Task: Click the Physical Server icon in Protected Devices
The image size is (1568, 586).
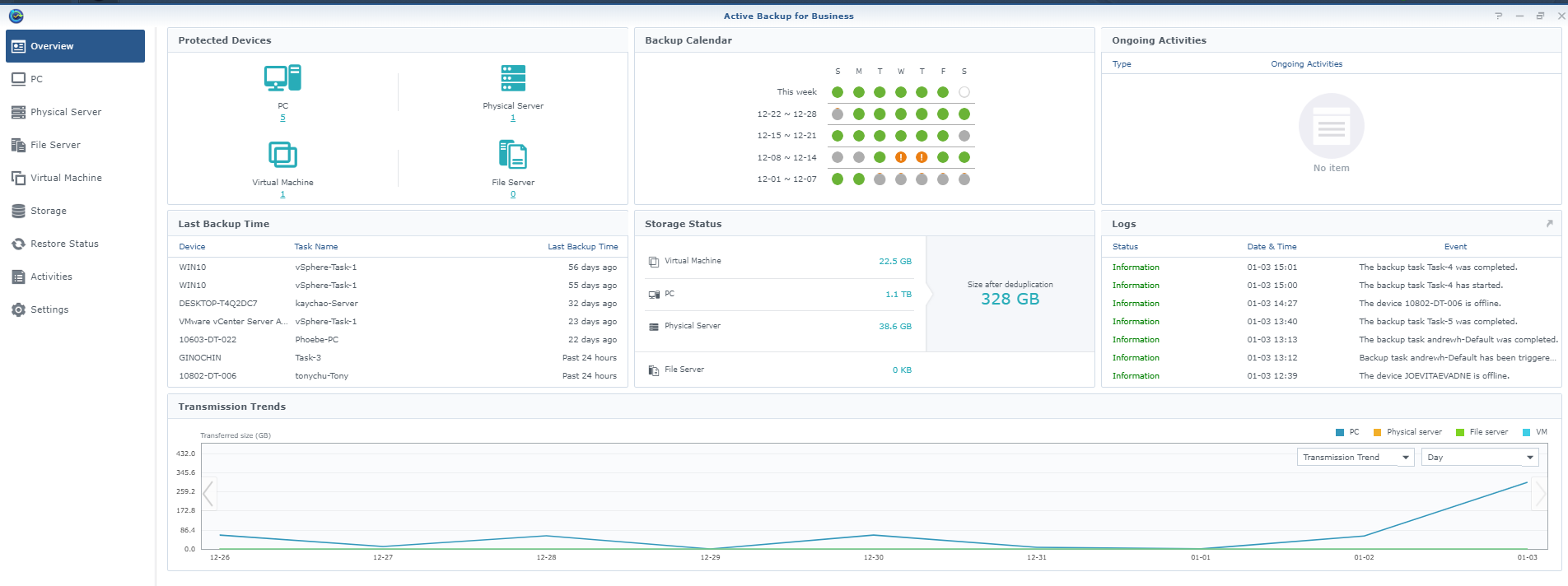Action: click(x=513, y=78)
